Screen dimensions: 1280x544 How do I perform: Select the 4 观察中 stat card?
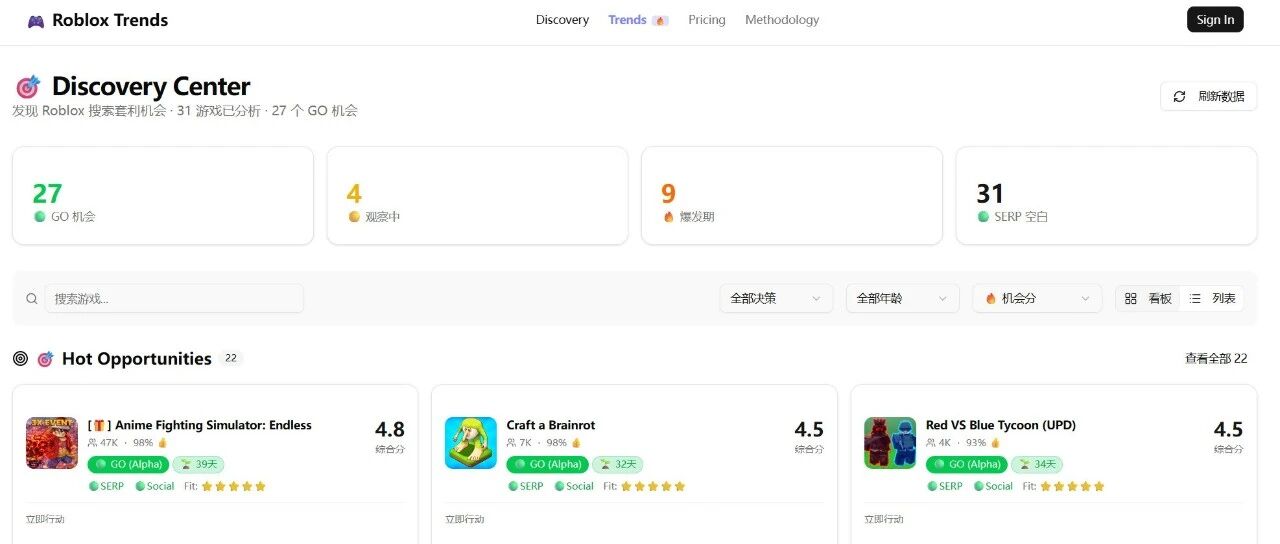[x=477, y=196]
